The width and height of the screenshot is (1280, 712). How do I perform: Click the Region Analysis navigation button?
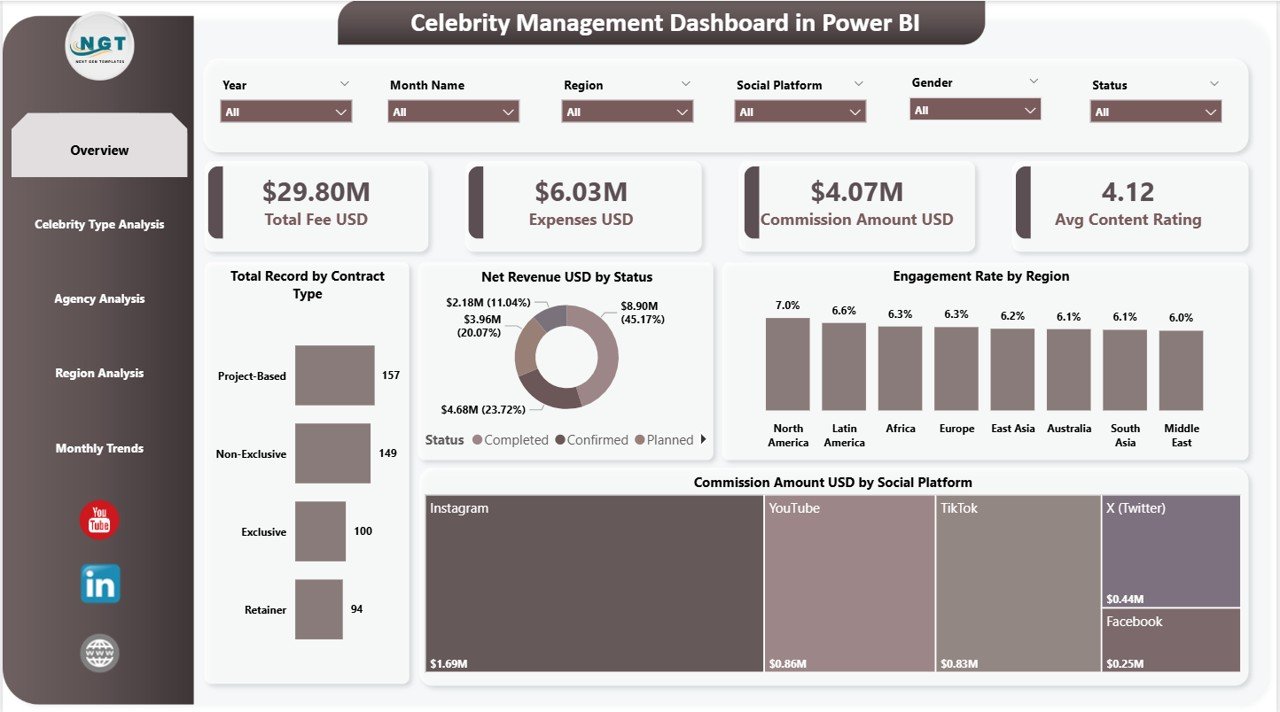(x=98, y=372)
